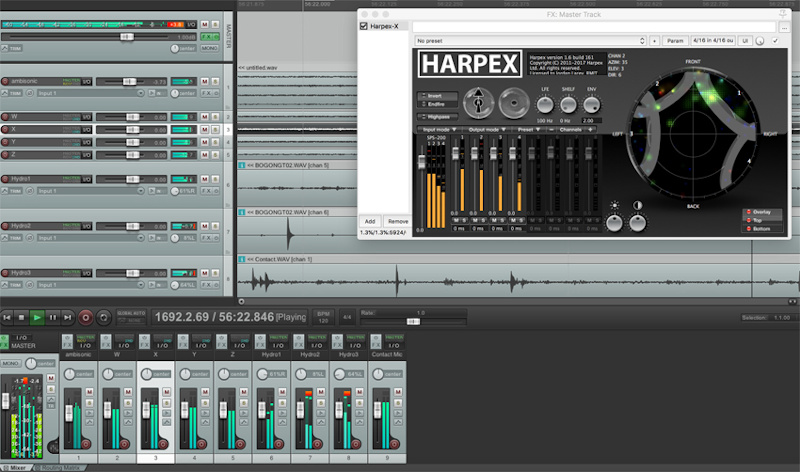Click the contrast knob in Harpex

tap(637, 222)
